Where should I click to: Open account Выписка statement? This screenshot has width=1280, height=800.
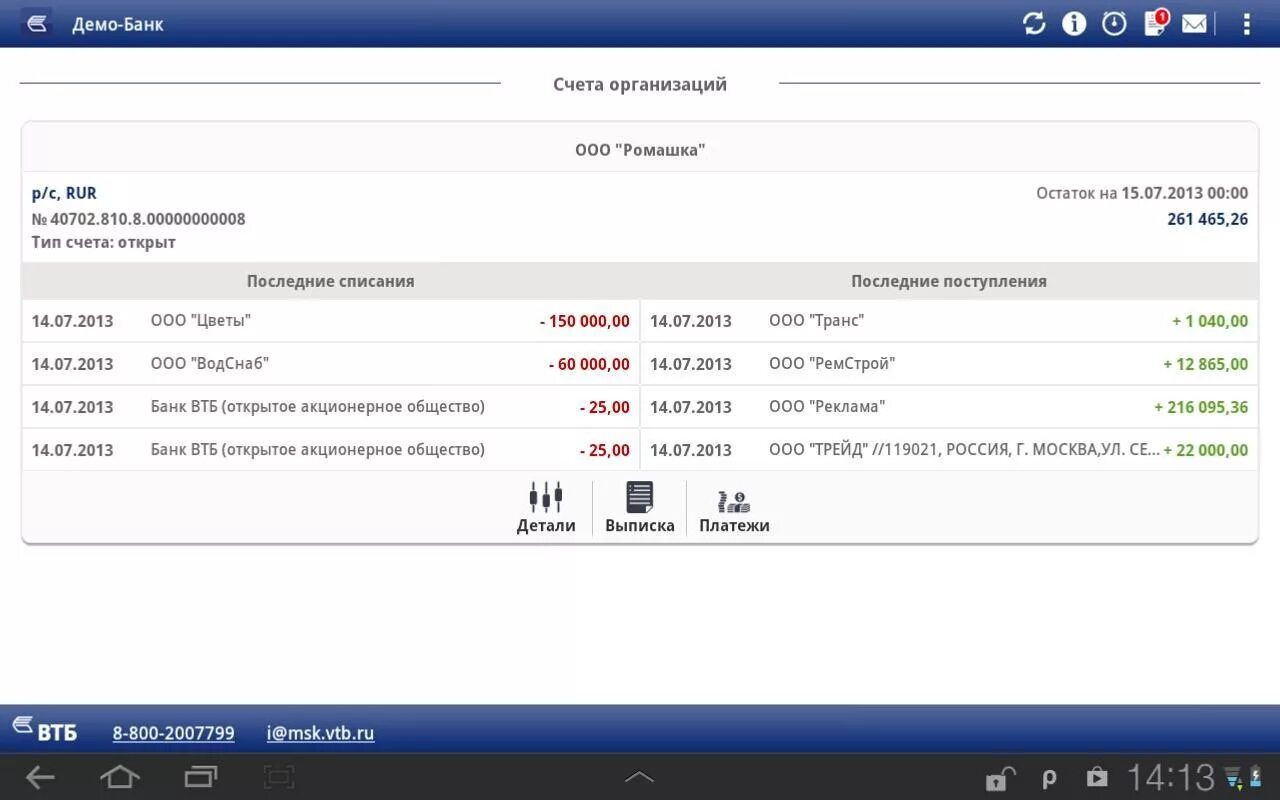click(640, 508)
